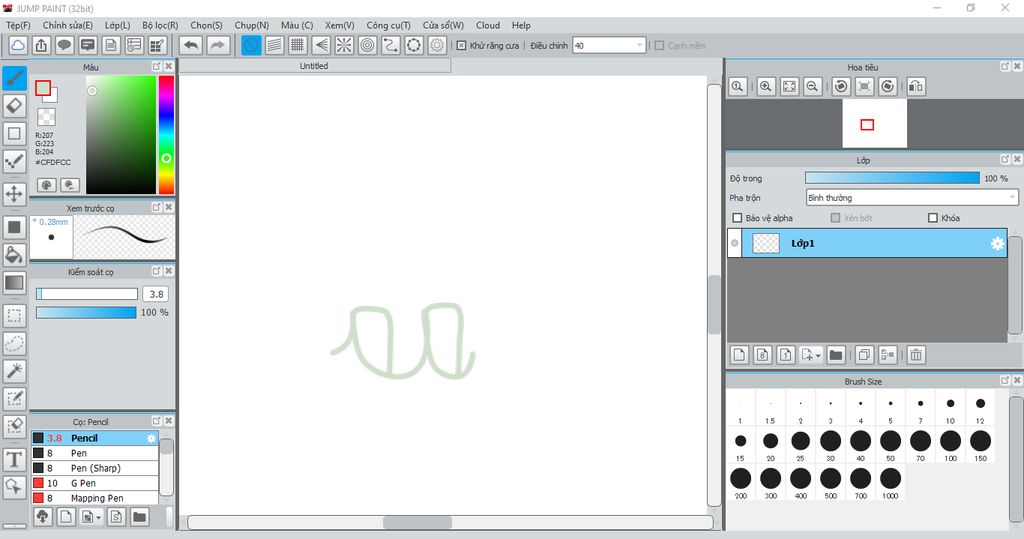Click zoom in icon in Navigator
1024x539 pixels.
pyautogui.click(x=766, y=86)
